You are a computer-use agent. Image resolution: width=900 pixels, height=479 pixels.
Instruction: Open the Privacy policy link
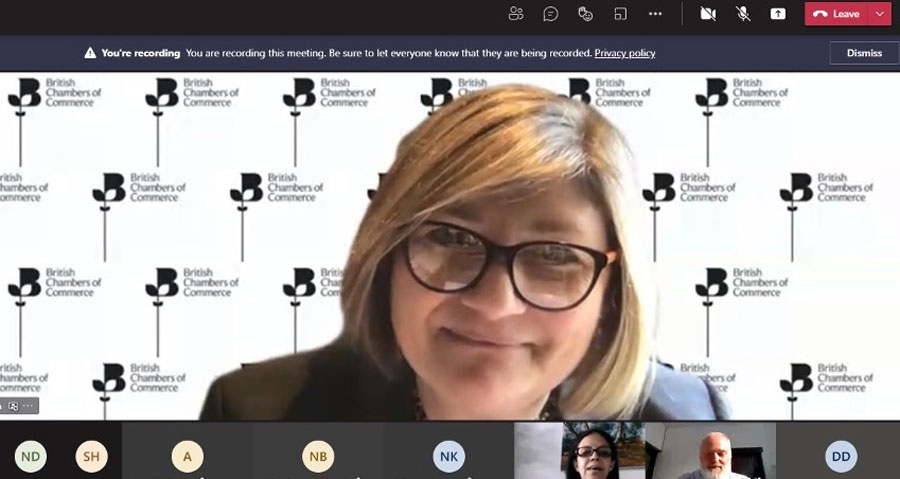tap(624, 53)
